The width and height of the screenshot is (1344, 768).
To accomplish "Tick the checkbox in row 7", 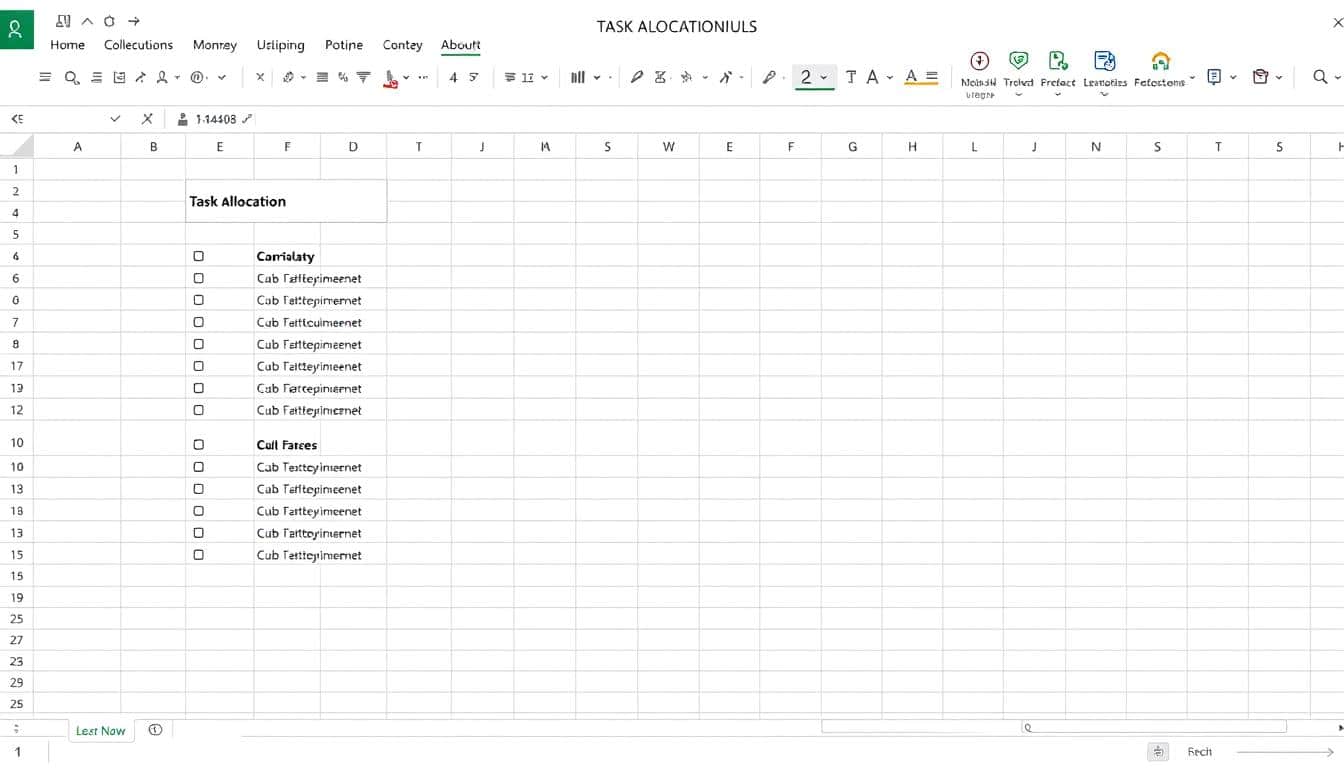I will coord(198,322).
